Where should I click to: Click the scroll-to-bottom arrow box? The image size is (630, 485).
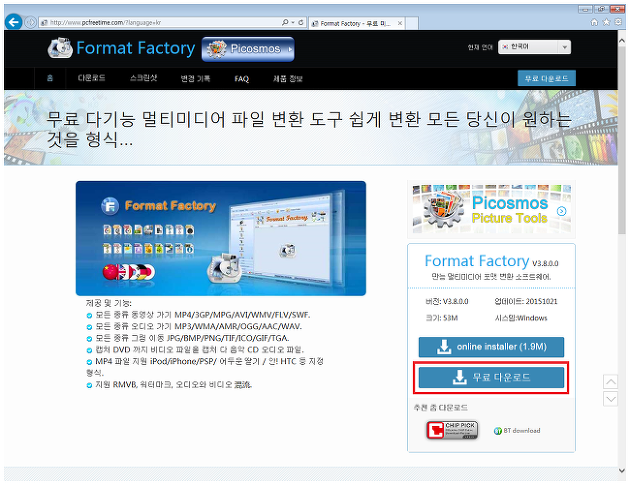click(x=610, y=399)
